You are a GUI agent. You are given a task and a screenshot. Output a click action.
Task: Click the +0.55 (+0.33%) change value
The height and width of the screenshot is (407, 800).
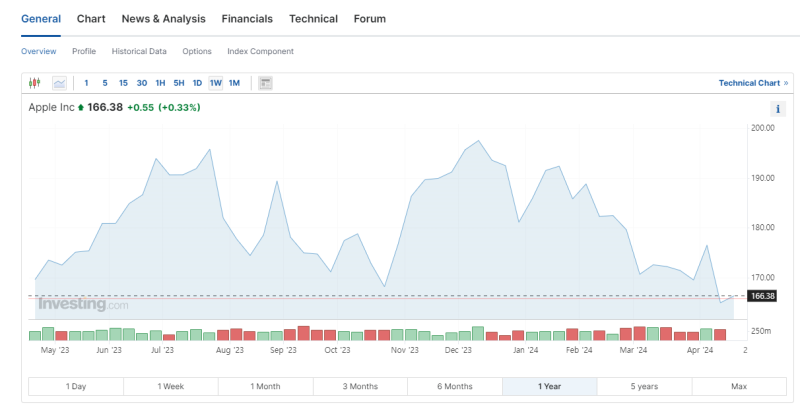point(164,108)
